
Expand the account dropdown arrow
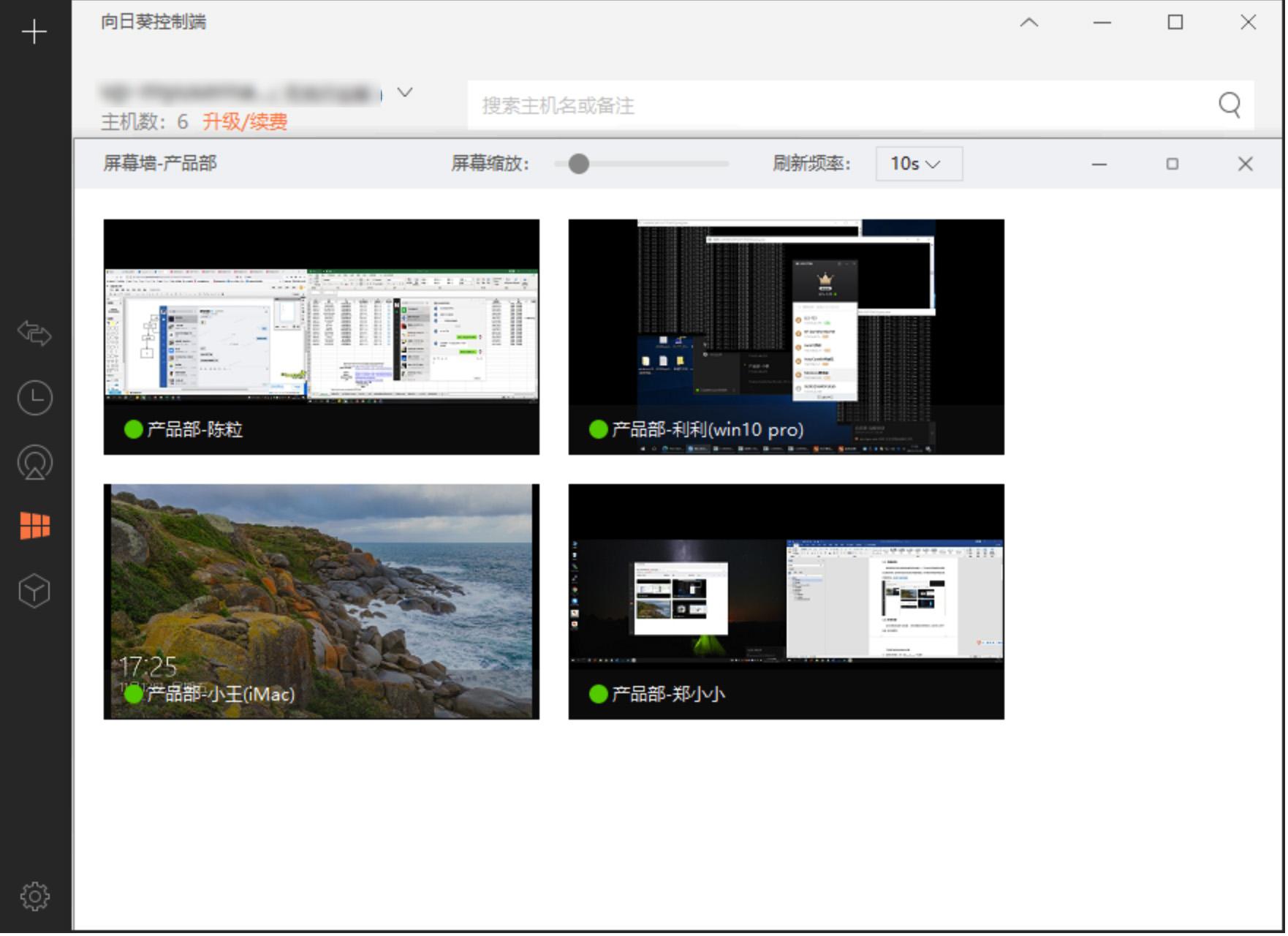406,92
